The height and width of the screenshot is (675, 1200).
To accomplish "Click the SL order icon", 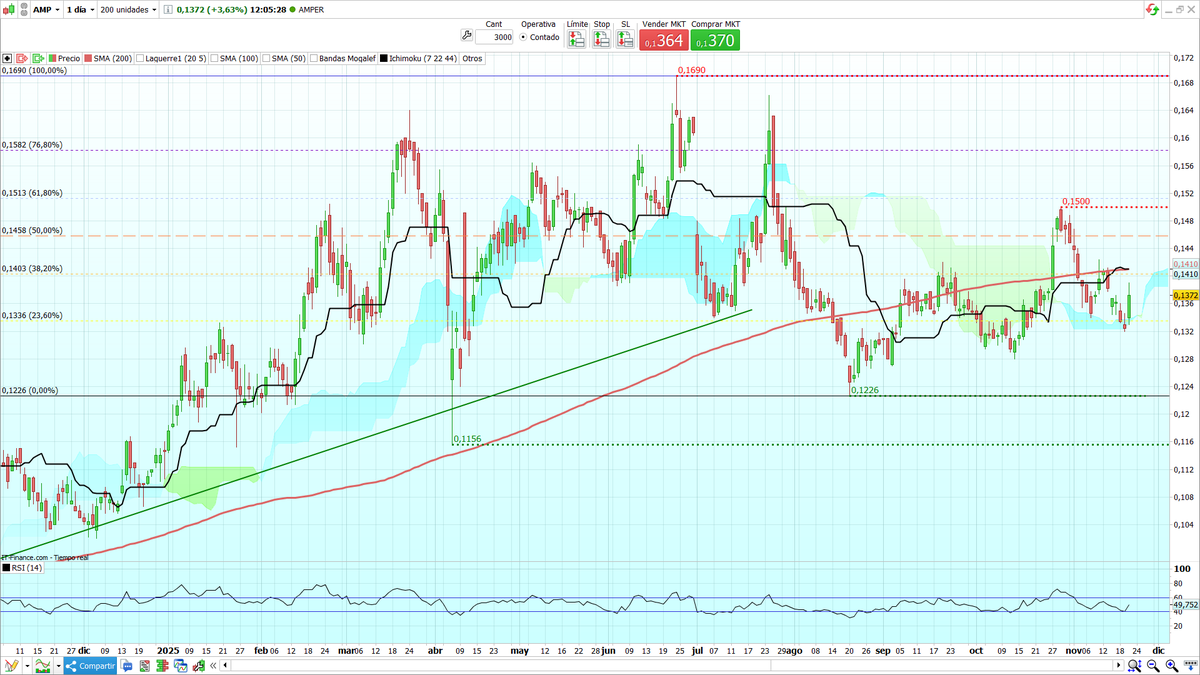I will tap(625, 39).
